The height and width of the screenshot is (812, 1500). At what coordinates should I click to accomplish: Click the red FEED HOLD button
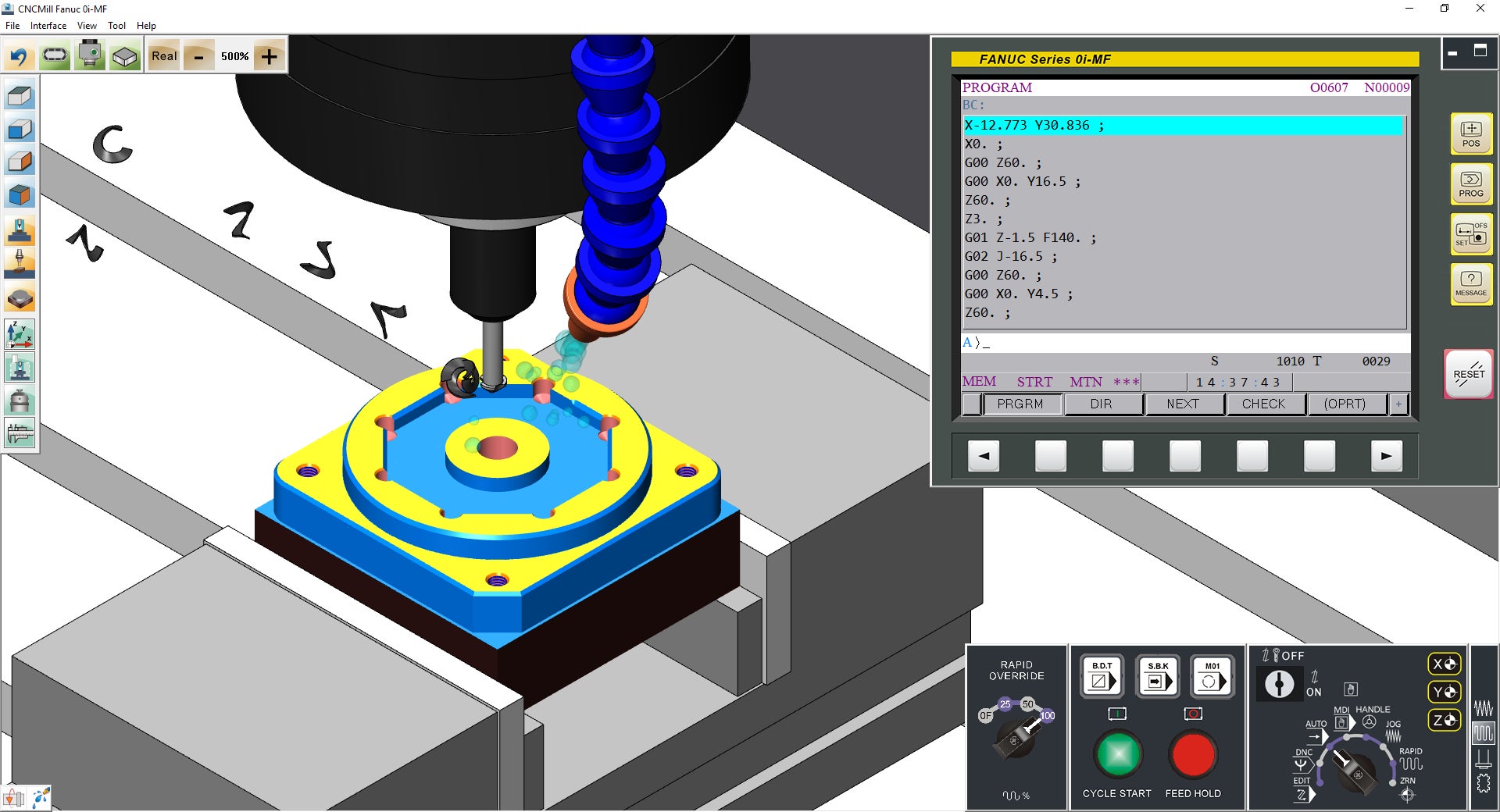tap(1193, 754)
